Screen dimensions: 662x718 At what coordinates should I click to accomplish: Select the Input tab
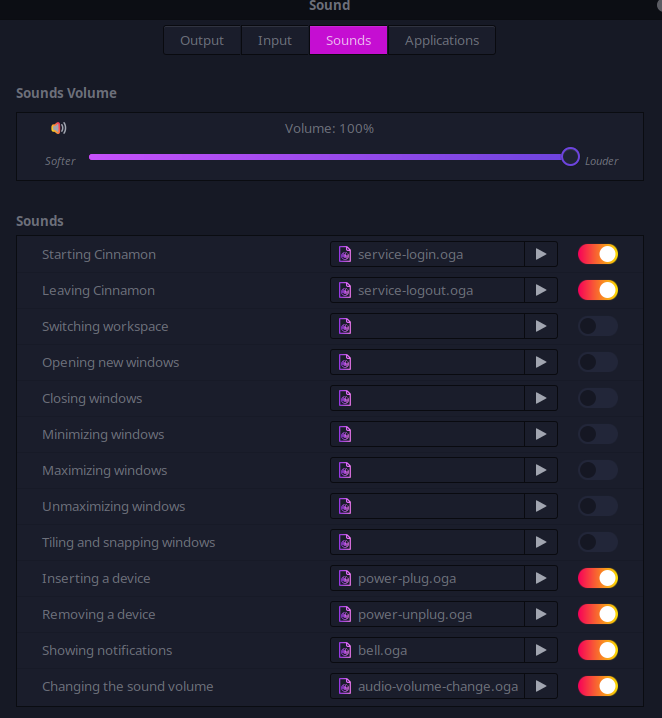(275, 40)
